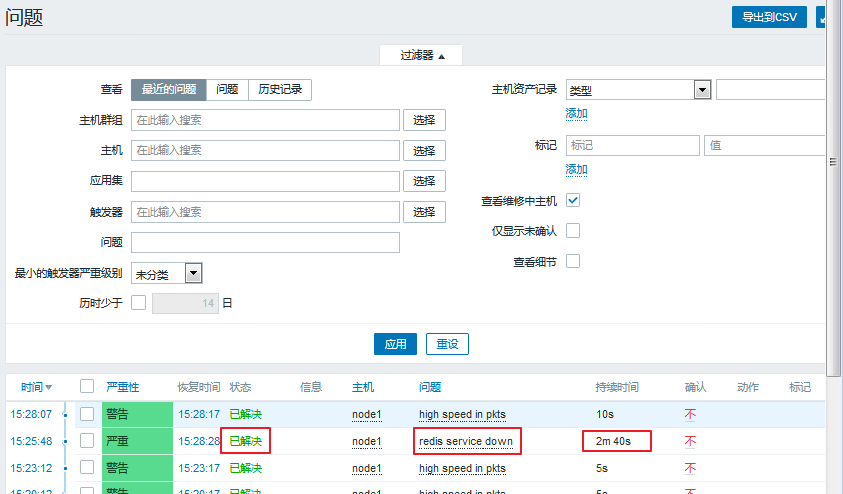Click the vertical page scrollbar
Screen dimensions: 843x494
[834, 188]
